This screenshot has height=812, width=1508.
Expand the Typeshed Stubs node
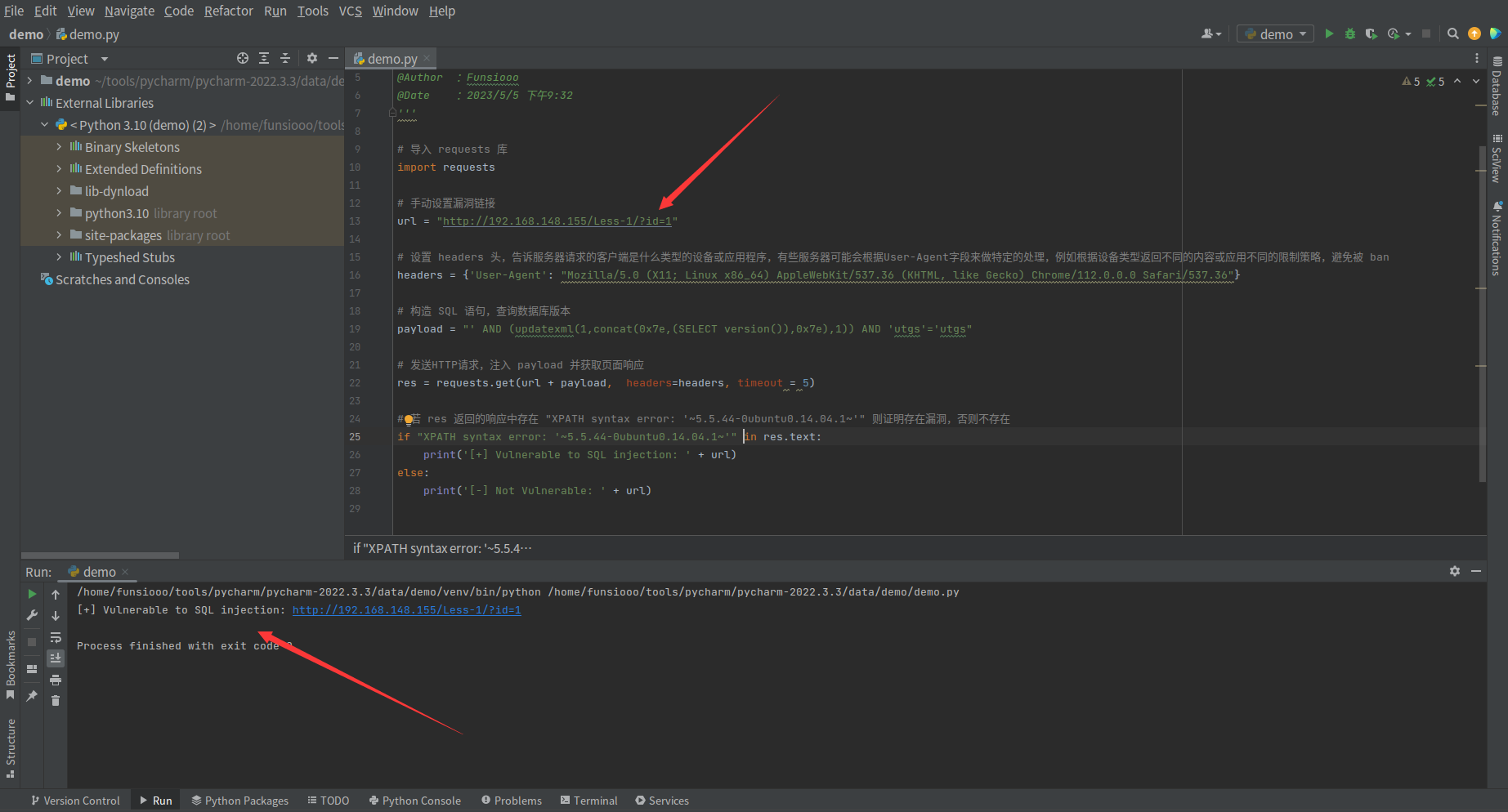(59, 257)
